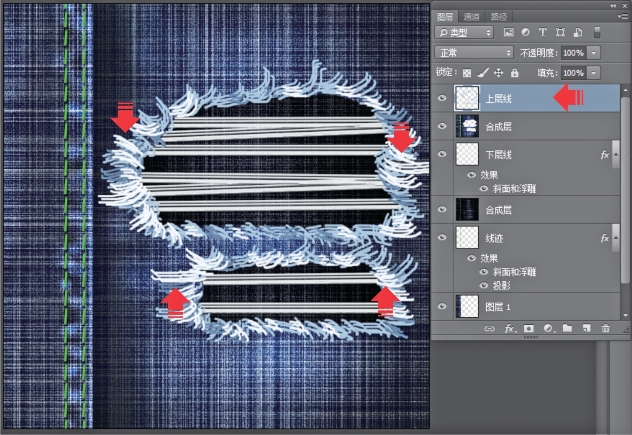Hide the 合成层 layer directly above 下层线
The width and height of the screenshot is (632, 435).
pos(442,126)
